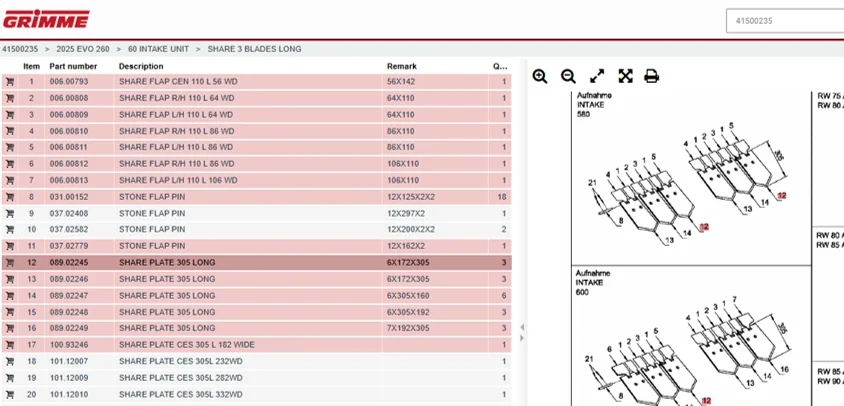Select SHARE PLATE CES 305L 282WD
Screen dimensions: 844x406
point(181,378)
